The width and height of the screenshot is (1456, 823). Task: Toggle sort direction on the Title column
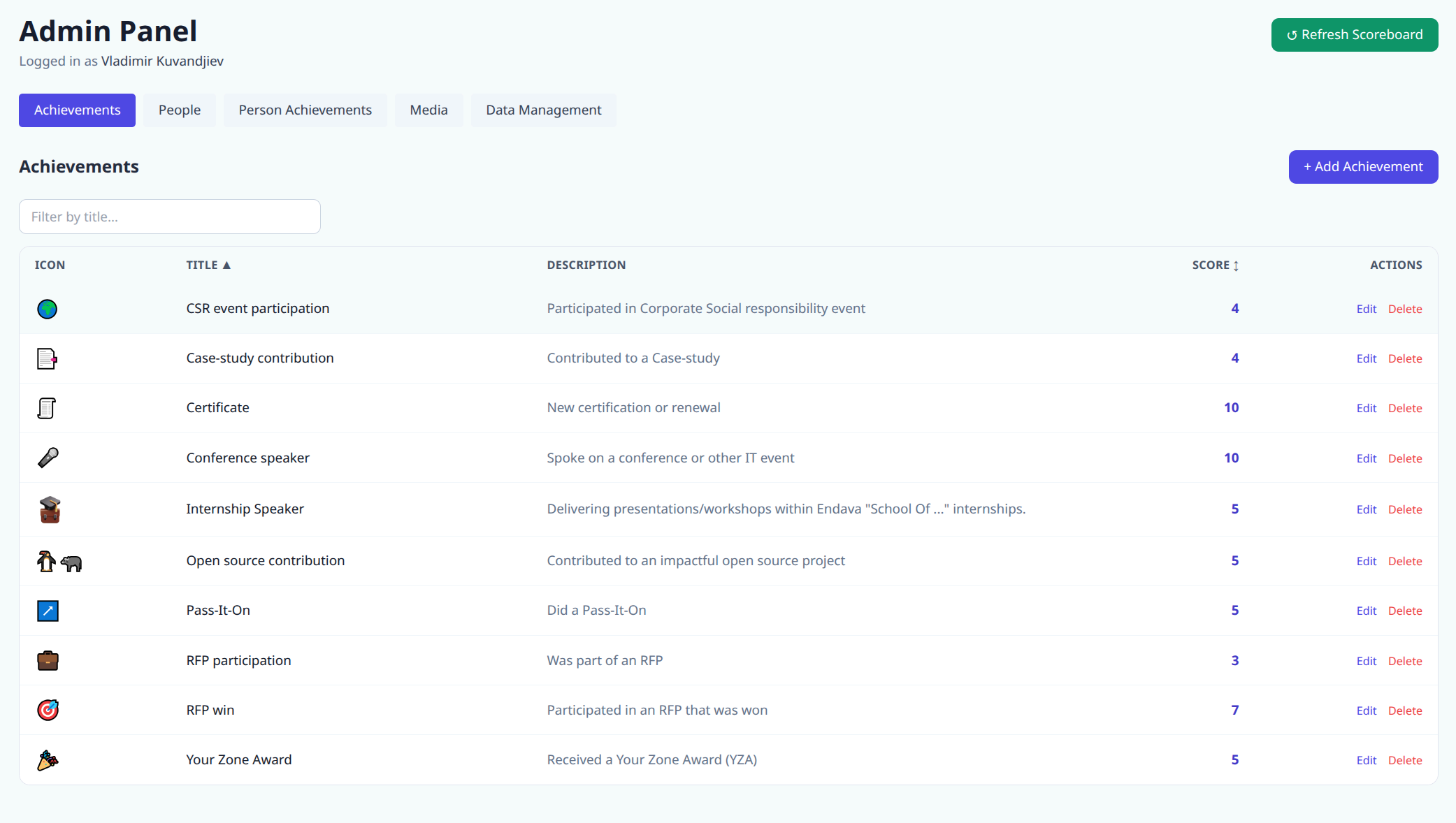208,265
